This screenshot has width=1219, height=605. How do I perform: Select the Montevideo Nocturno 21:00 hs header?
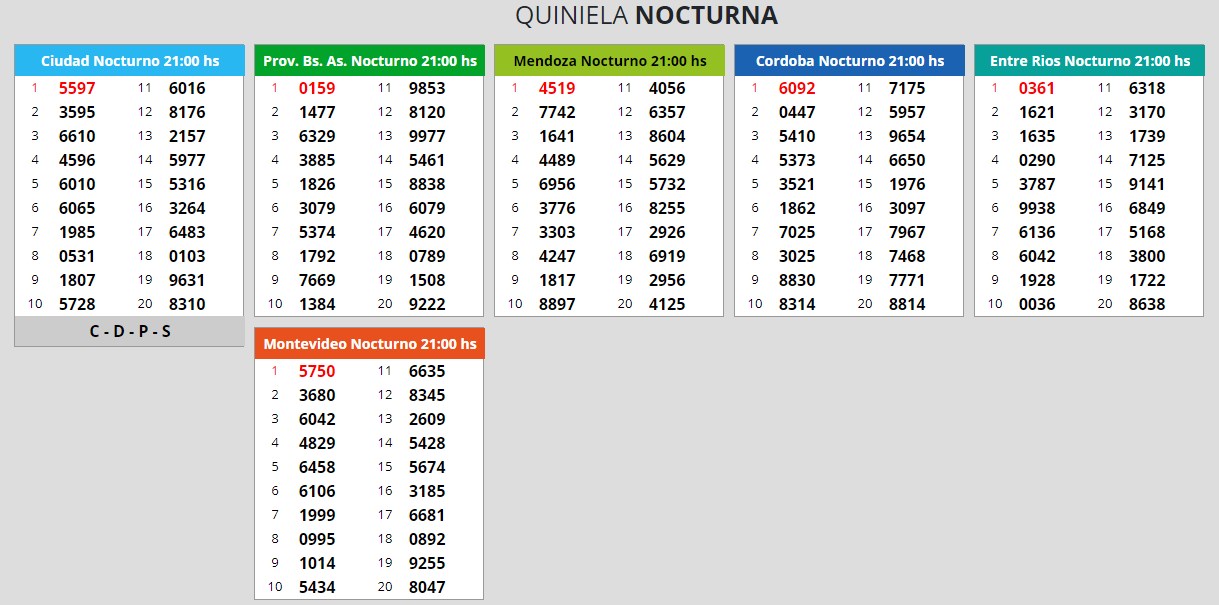(369, 344)
